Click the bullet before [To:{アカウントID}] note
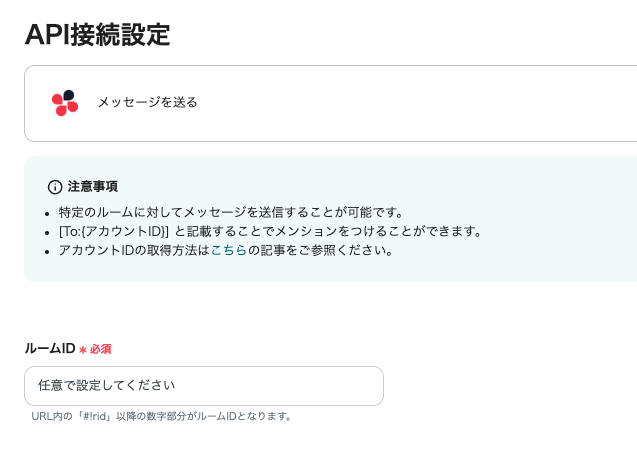Viewport: 637px width, 449px height. 48,232
